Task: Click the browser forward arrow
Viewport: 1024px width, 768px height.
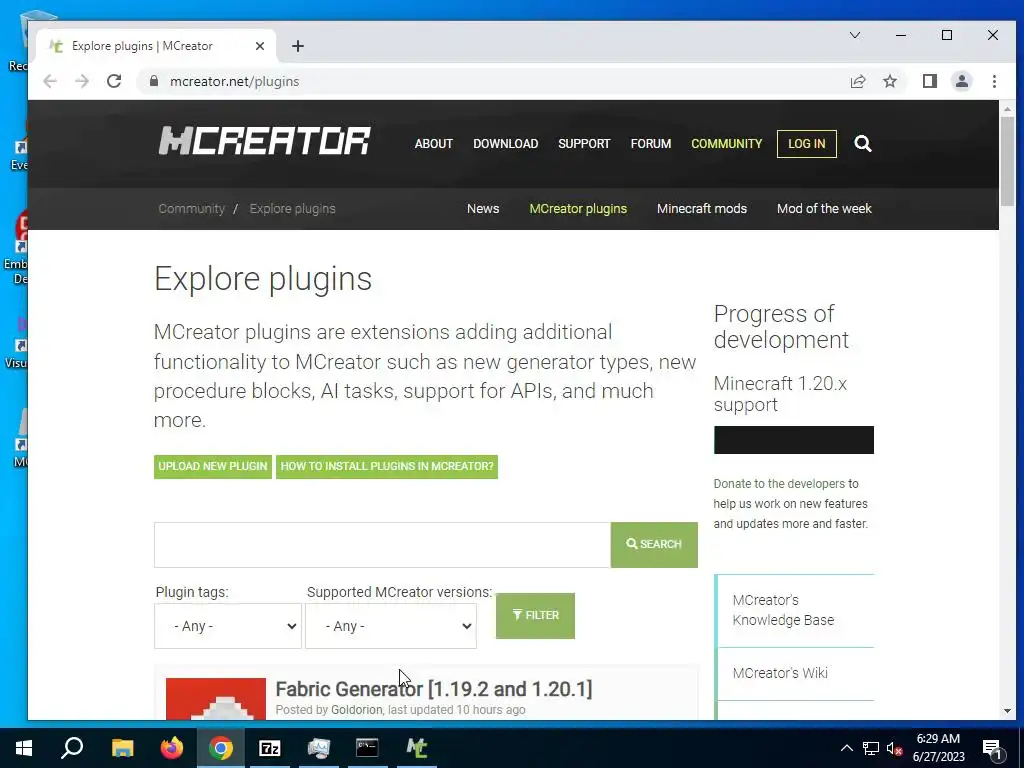Action: point(82,81)
